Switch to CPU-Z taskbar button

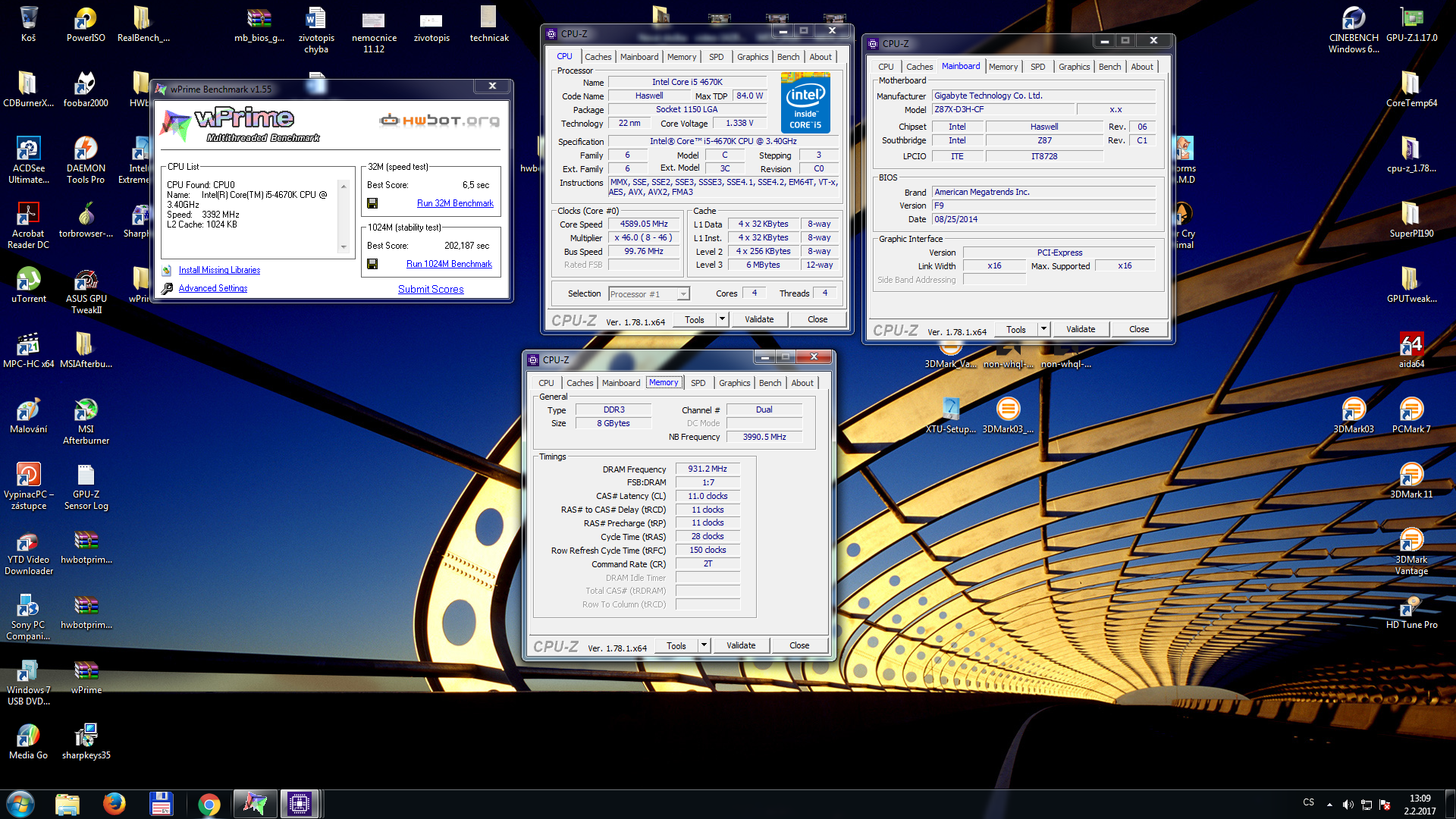299,804
